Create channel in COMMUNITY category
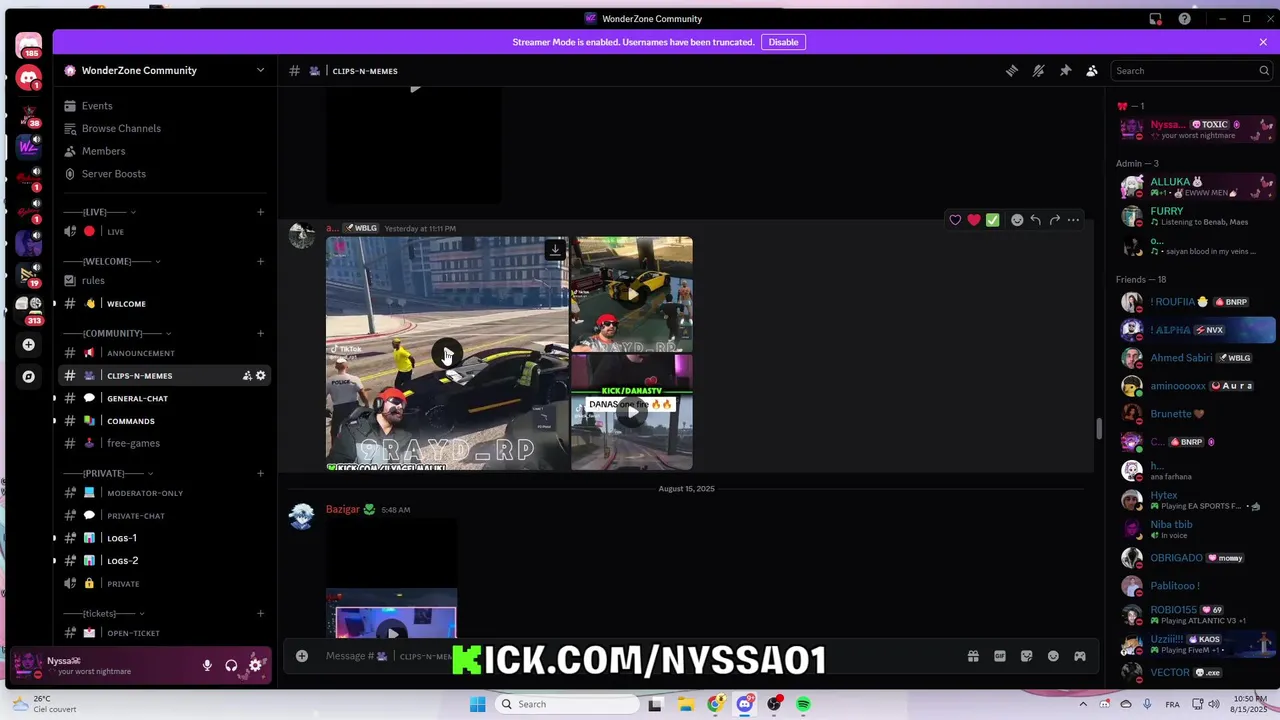 click(x=260, y=333)
